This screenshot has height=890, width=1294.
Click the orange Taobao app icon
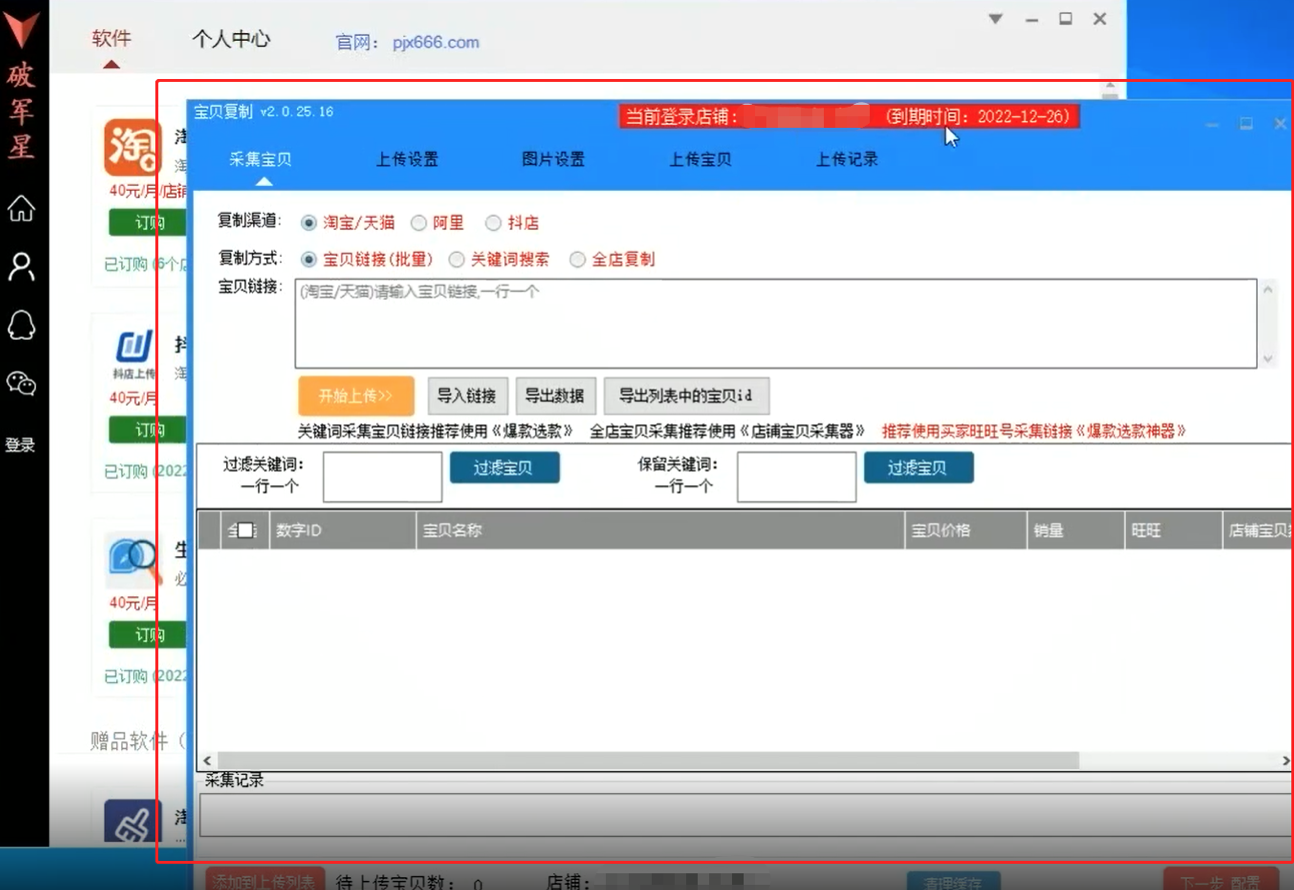coord(132,147)
